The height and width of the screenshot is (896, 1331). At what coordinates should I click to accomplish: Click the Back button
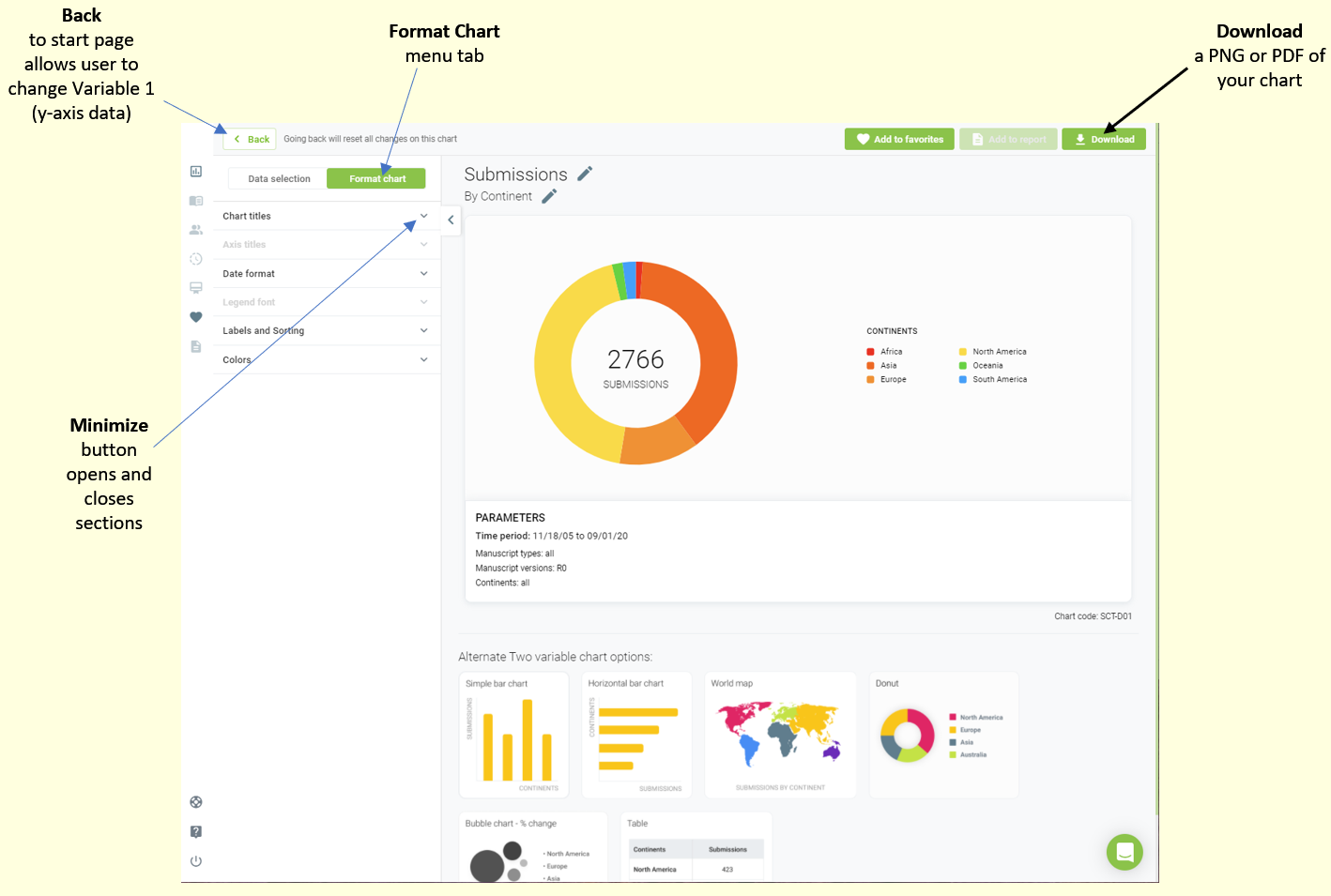click(250, 139)
